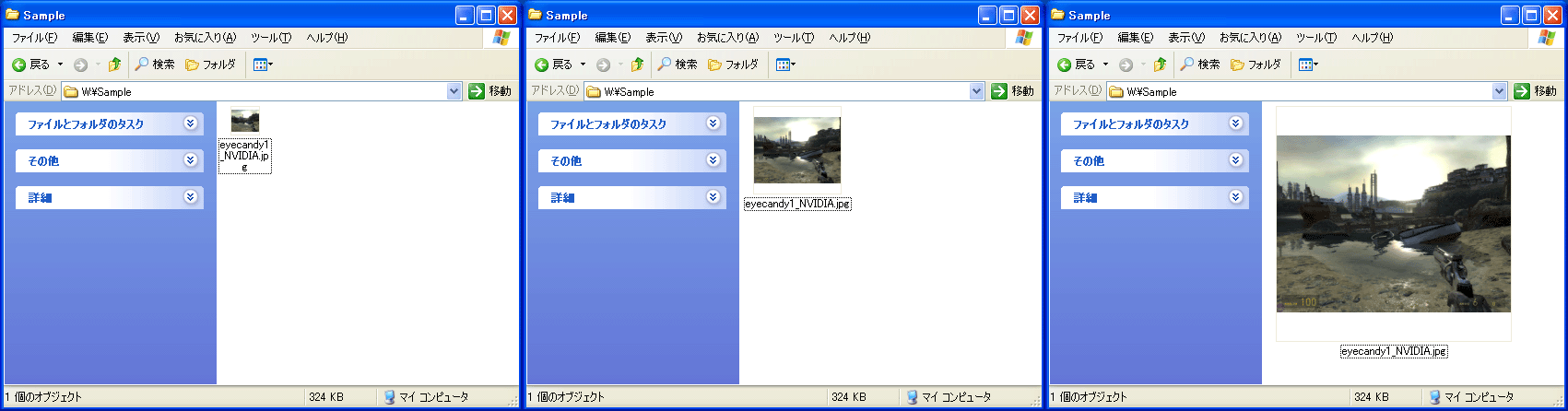The width and height of the screenshot is (1568, 411).
Task: Open お気に入り(A) menu in middle window
Action: click(x=727, y=38)
